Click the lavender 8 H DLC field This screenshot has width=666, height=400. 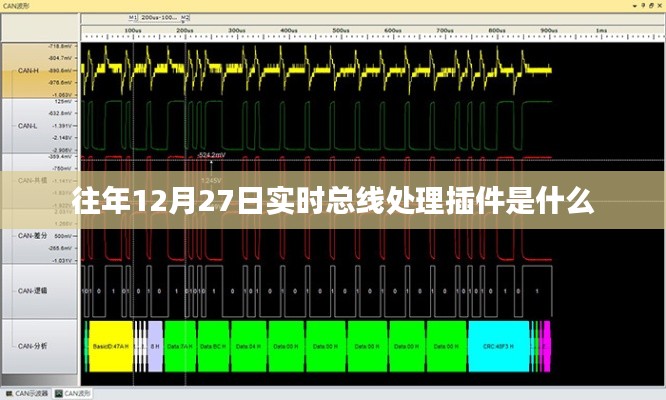(x=155, y=346)
